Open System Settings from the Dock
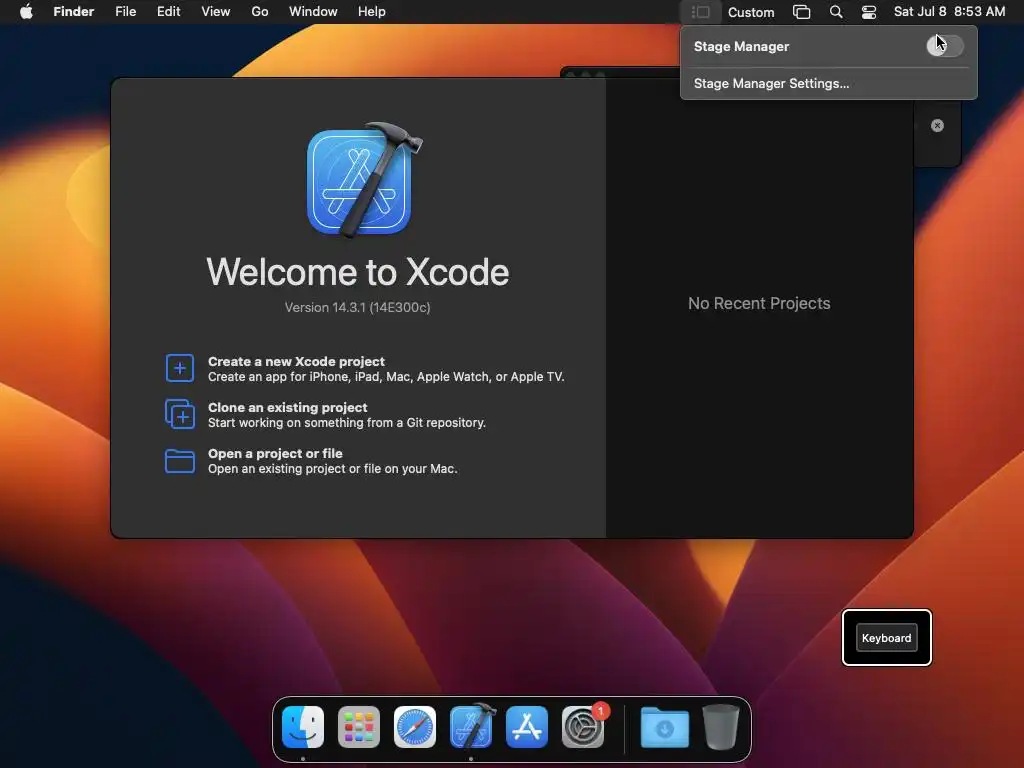The height and width of the screenshot is (768, 1024). tap(583, 727)
